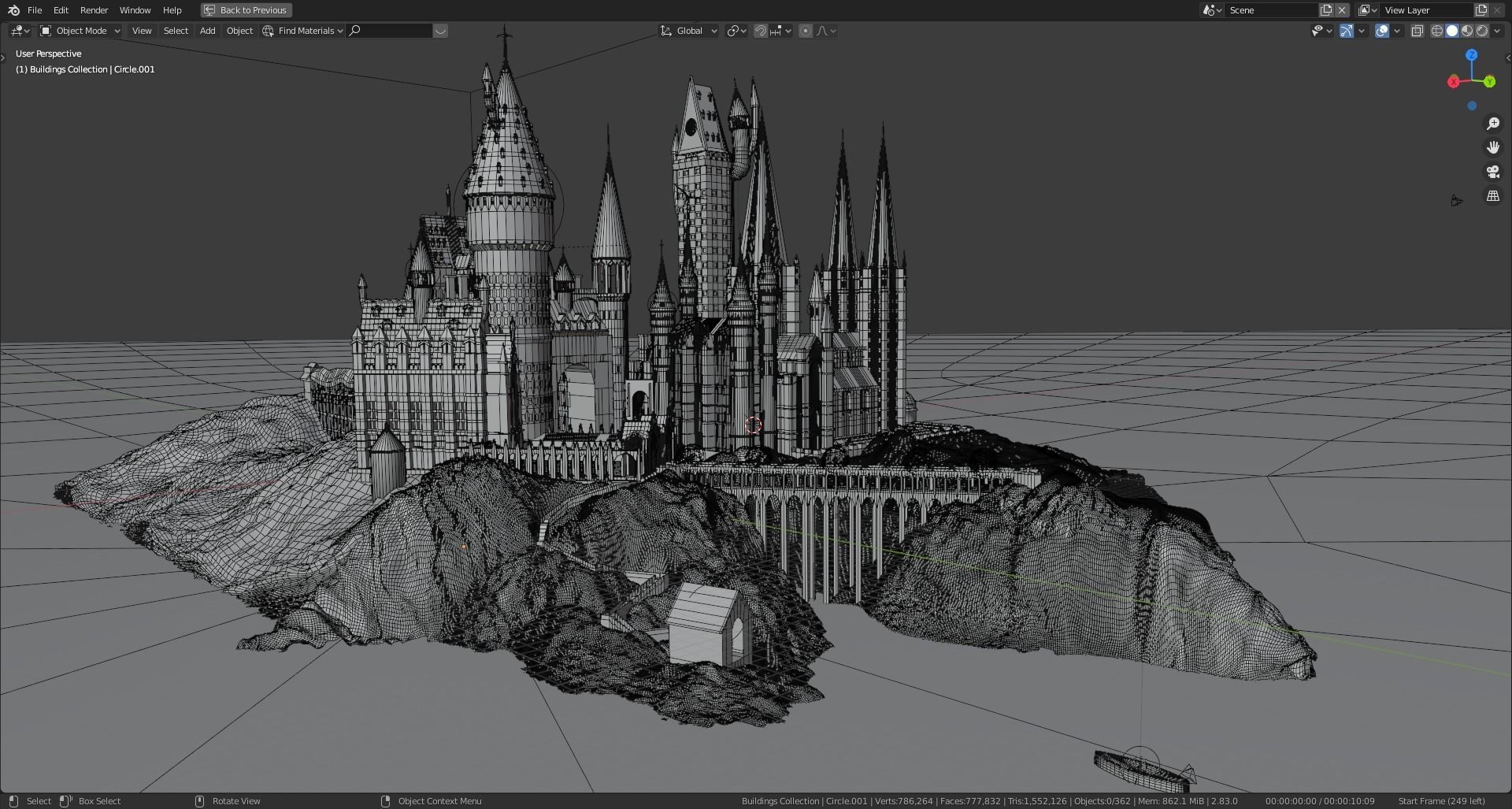Open the Global orientation dropdown
Viewport: 1512px width, 809px height.
(689, 31)
